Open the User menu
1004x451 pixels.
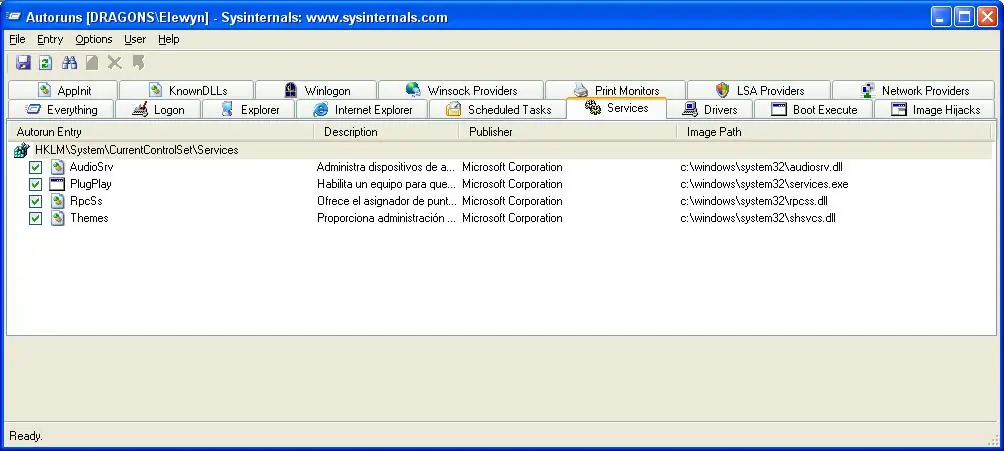(135, 39)
